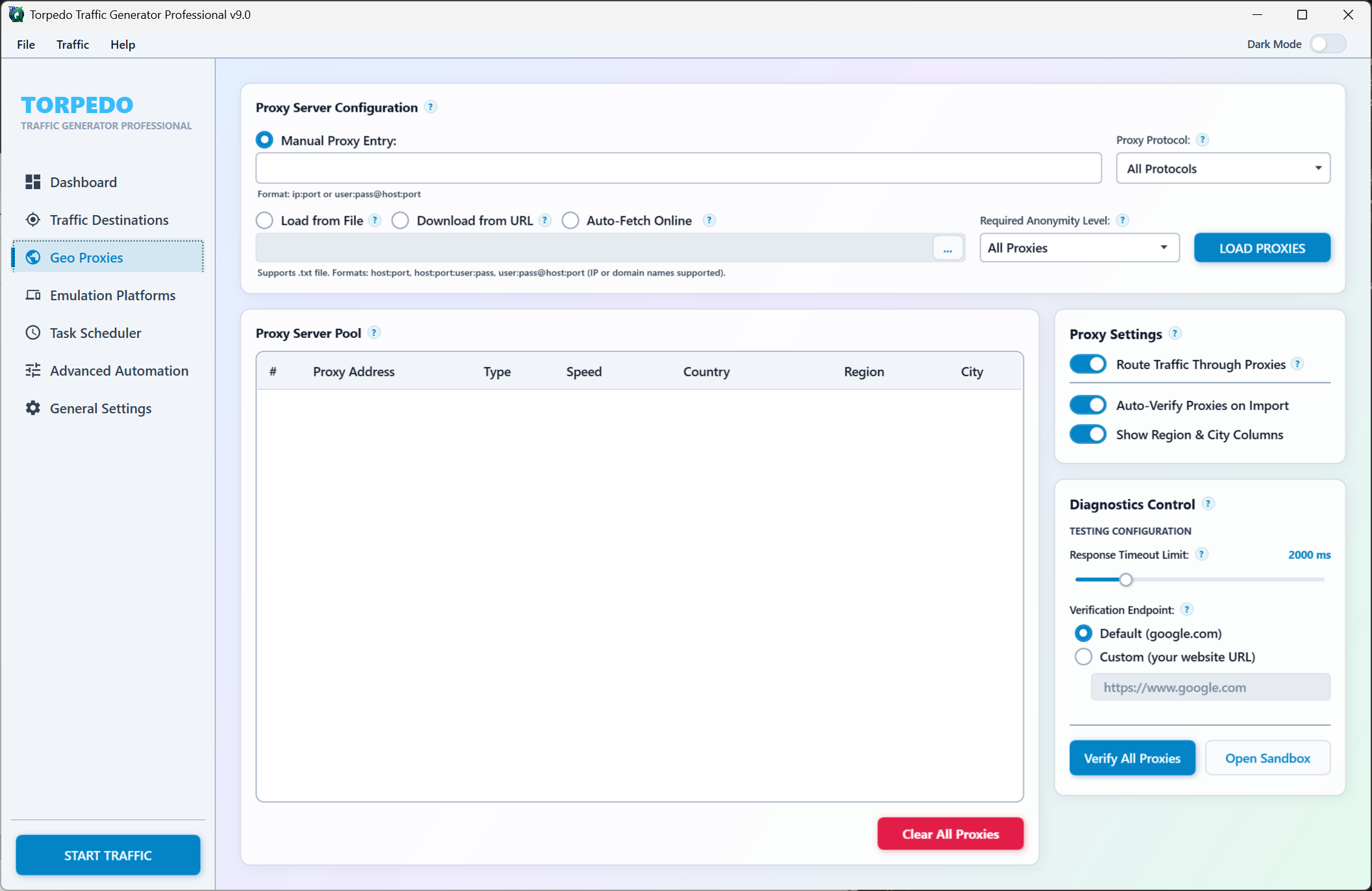Click the City column header
The image size is (1372, 891).
(972, 371)
